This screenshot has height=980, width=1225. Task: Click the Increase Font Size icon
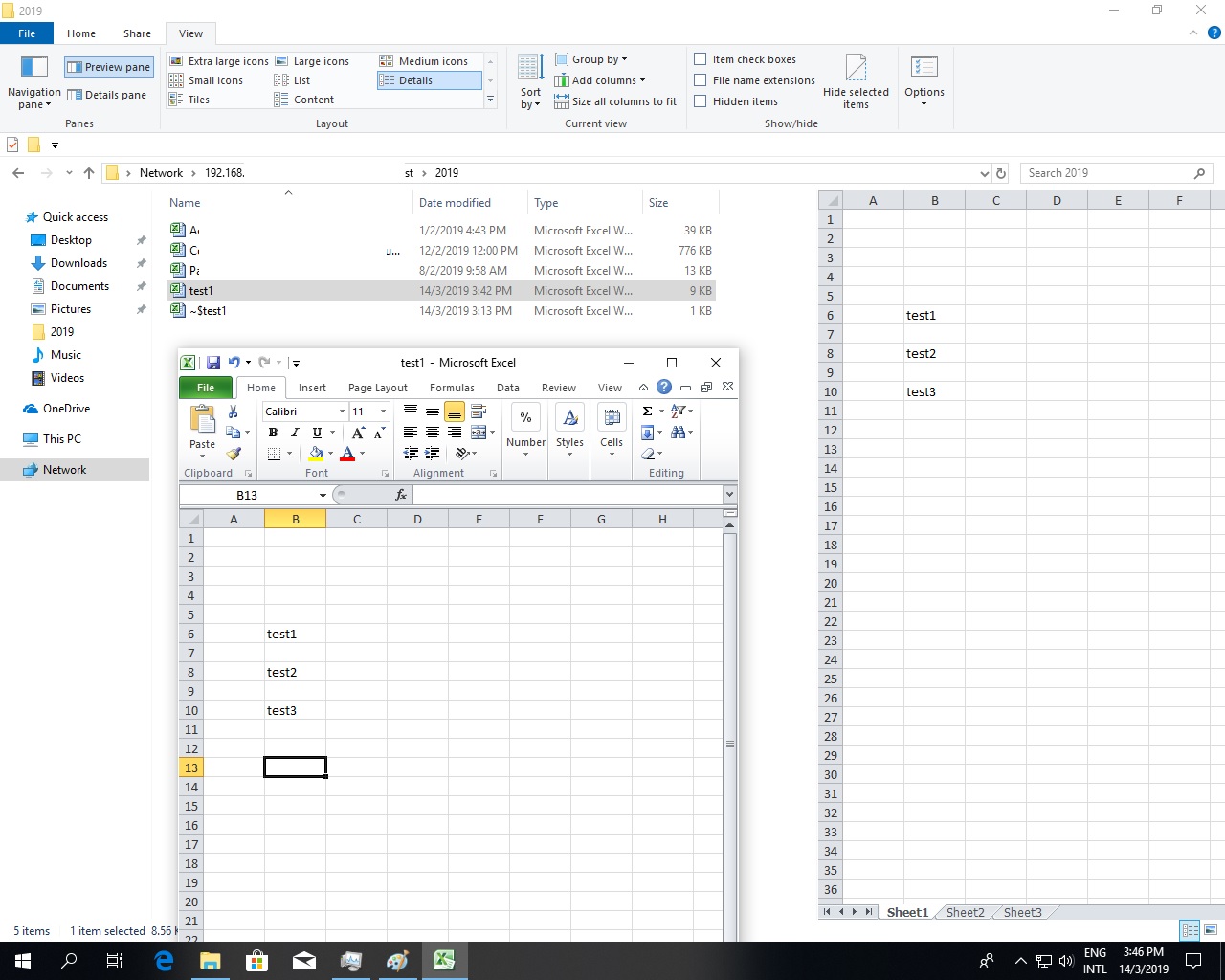click(358, 433)
